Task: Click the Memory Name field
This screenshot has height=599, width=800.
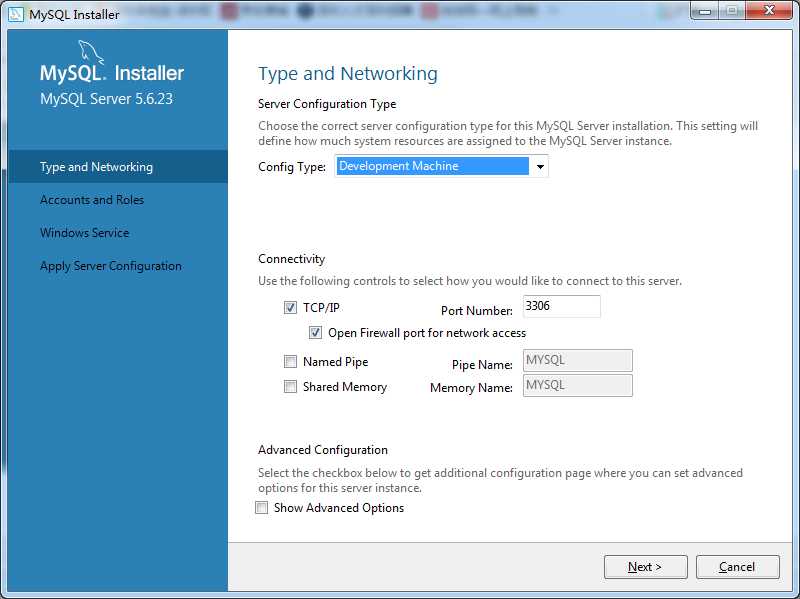Action: click(578, 385)
